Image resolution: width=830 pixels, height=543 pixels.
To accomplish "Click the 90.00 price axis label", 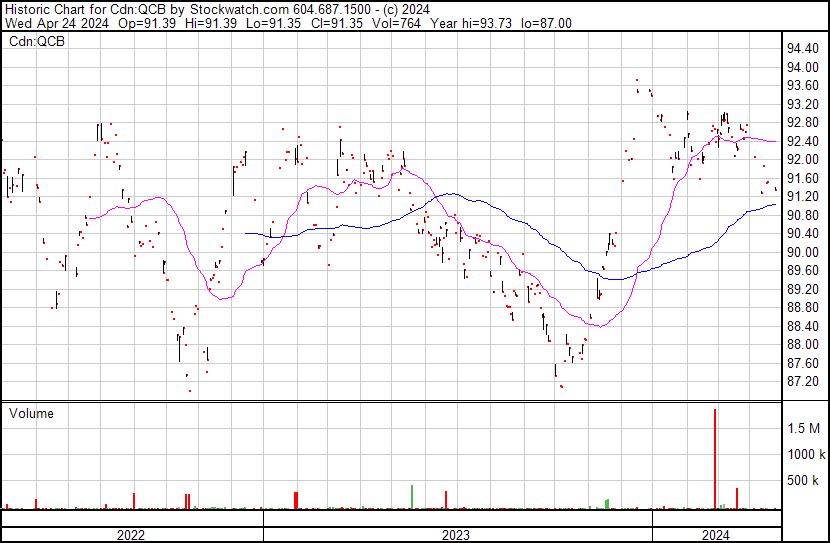I will 802,252.
